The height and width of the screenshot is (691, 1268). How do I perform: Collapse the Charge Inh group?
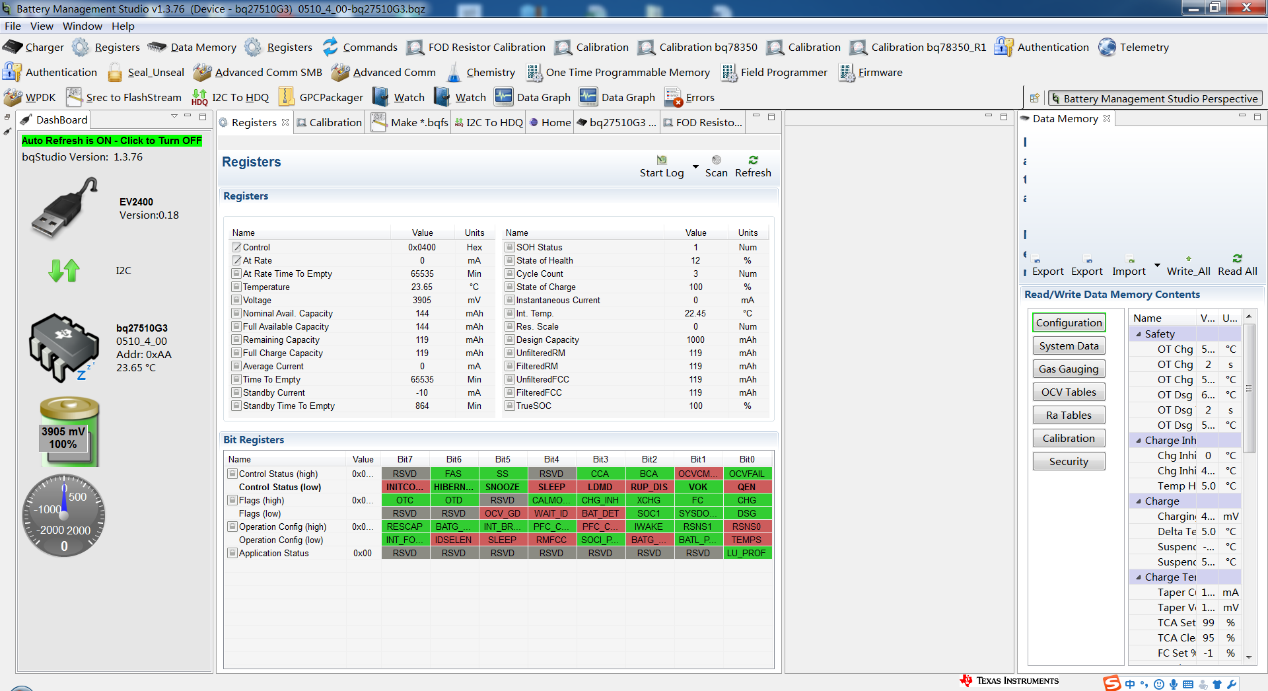click(x=1137, y=440)
